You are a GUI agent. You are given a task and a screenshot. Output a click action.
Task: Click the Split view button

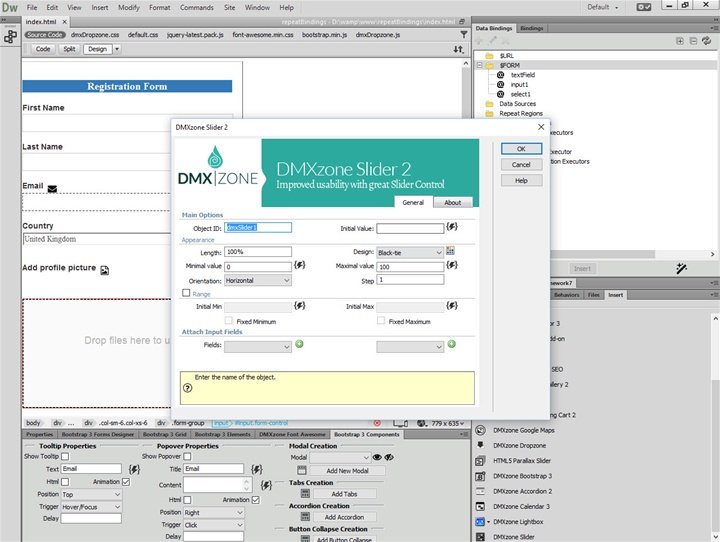(69, 49)
